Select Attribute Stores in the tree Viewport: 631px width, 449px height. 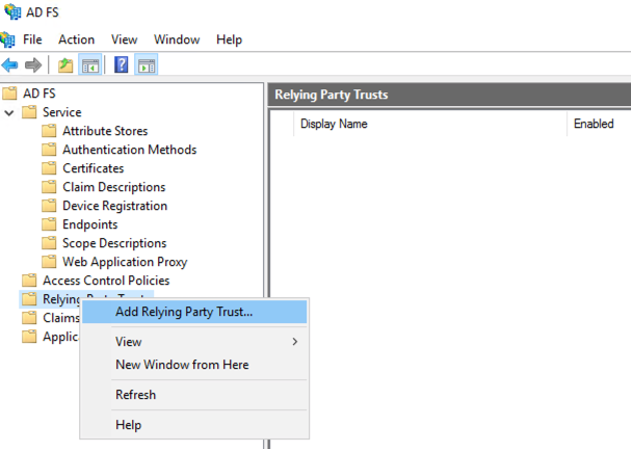pyautogui.click(x=104, y=131)
